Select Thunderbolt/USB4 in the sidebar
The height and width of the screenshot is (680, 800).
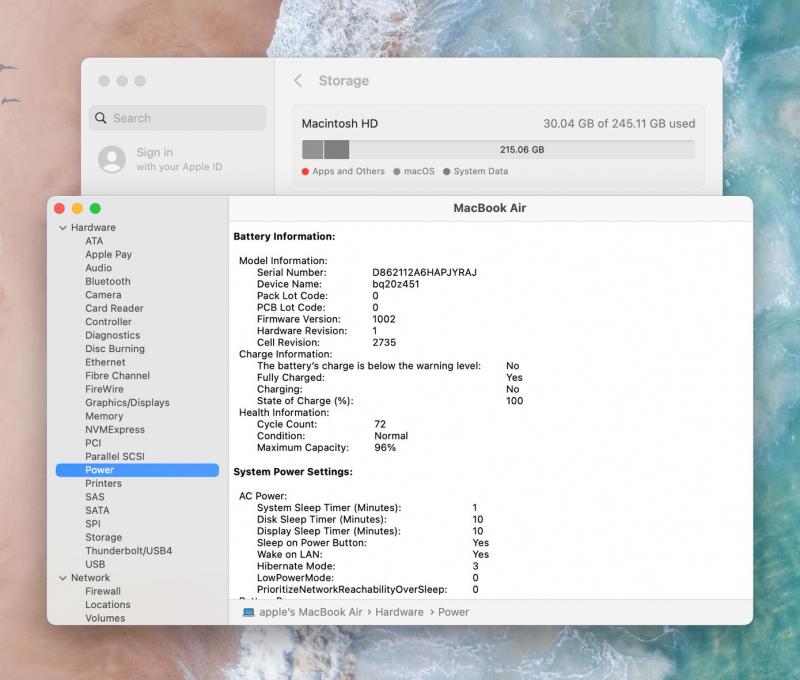(129, 551)
